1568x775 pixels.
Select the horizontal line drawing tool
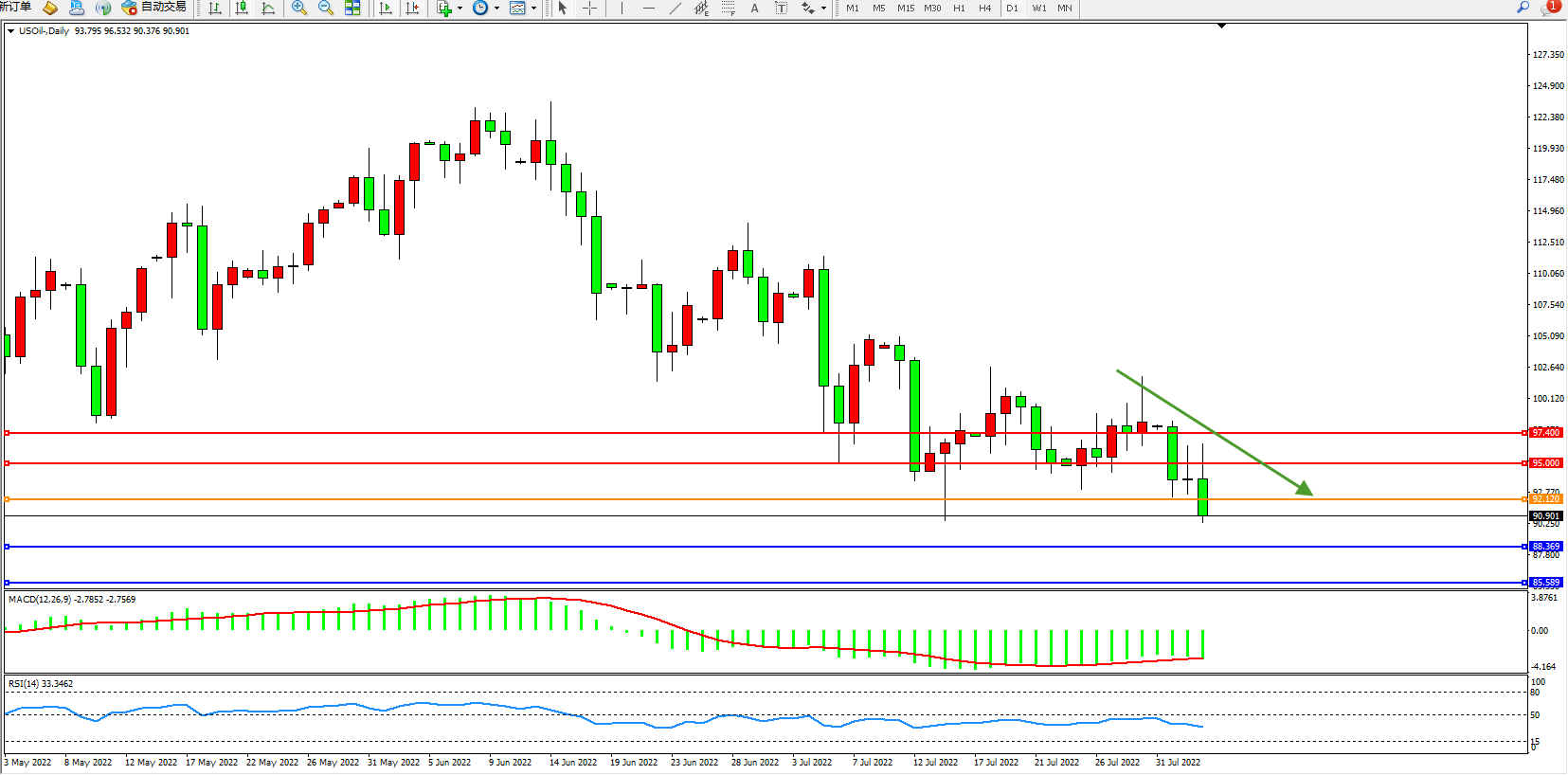(648, 9)
